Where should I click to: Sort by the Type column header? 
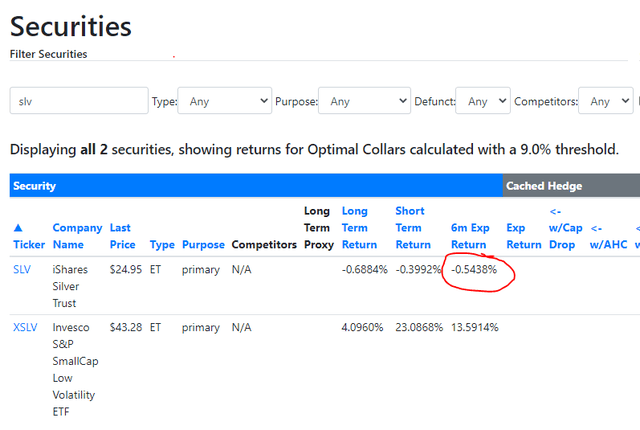tap(161, 244)
